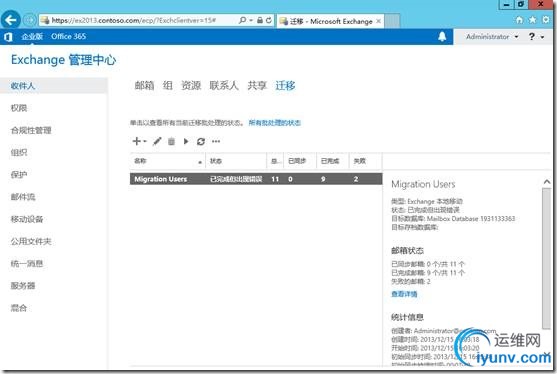Screen dimensions: 557x374
Task: Select 合规性管理 in left navigation
Action: tap(31, 130)
